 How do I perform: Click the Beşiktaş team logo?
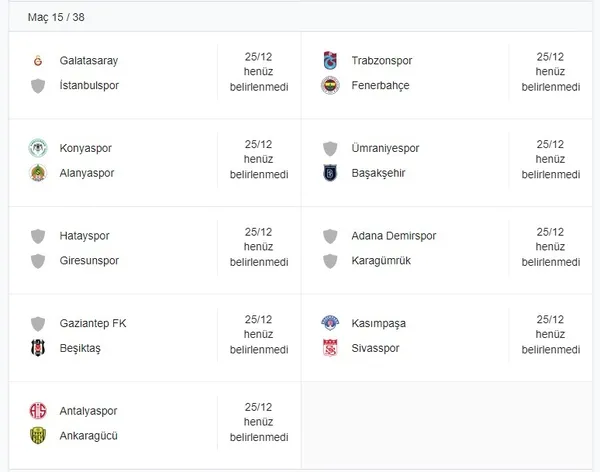pos(38,348)
